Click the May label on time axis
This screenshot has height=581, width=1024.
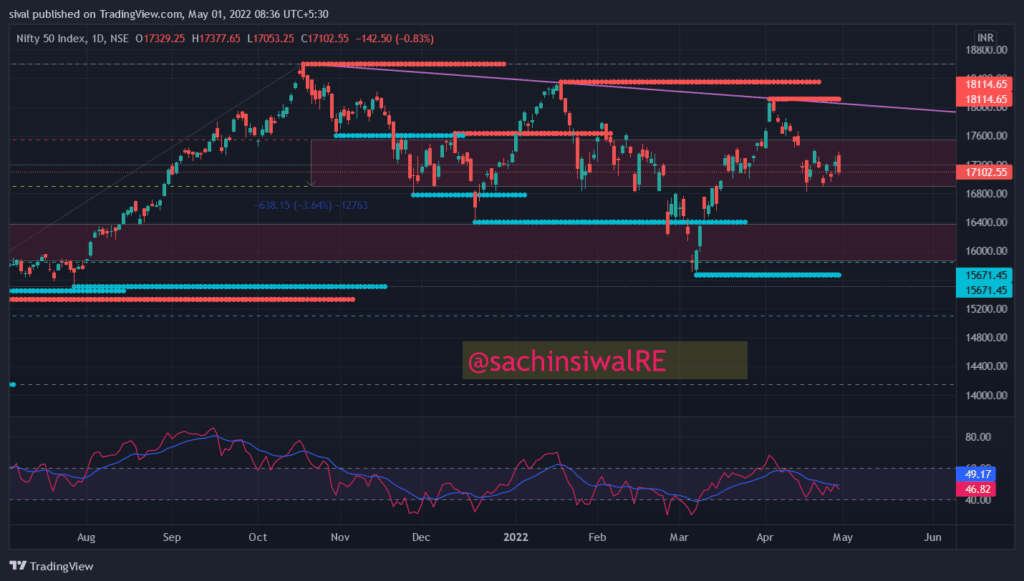[842, 537]
